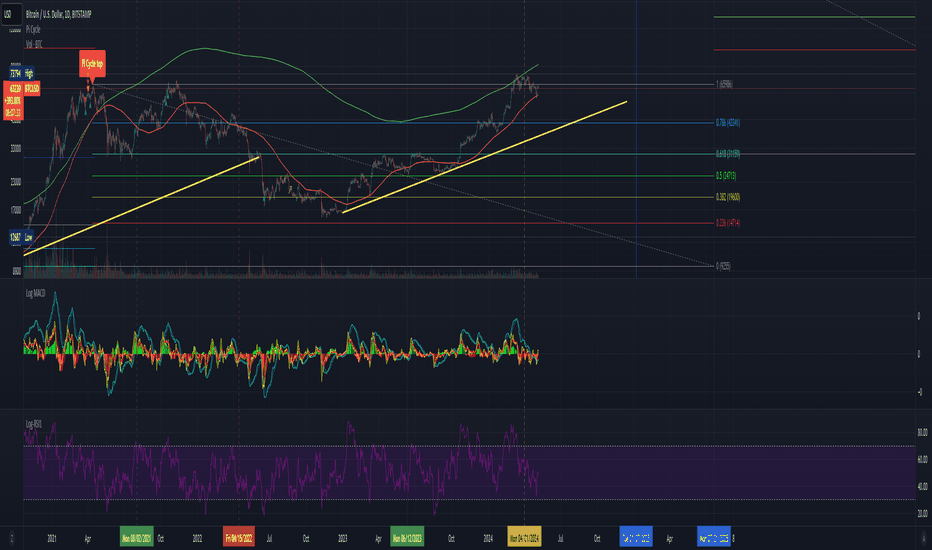Select the Fibonacci 0.5 level label
Image resolution: width=932 pixels, height=550 pixels.
pyautogui.click(x=726, y=176)
